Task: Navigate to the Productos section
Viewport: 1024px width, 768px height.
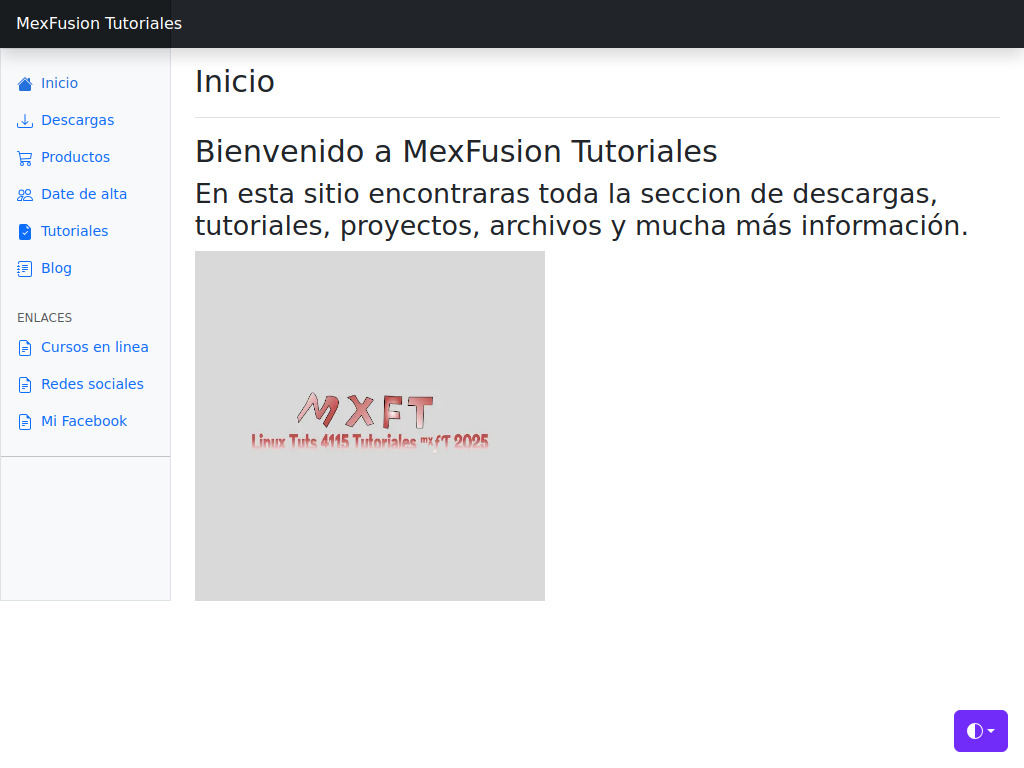Action: click(x=77, y=157)
